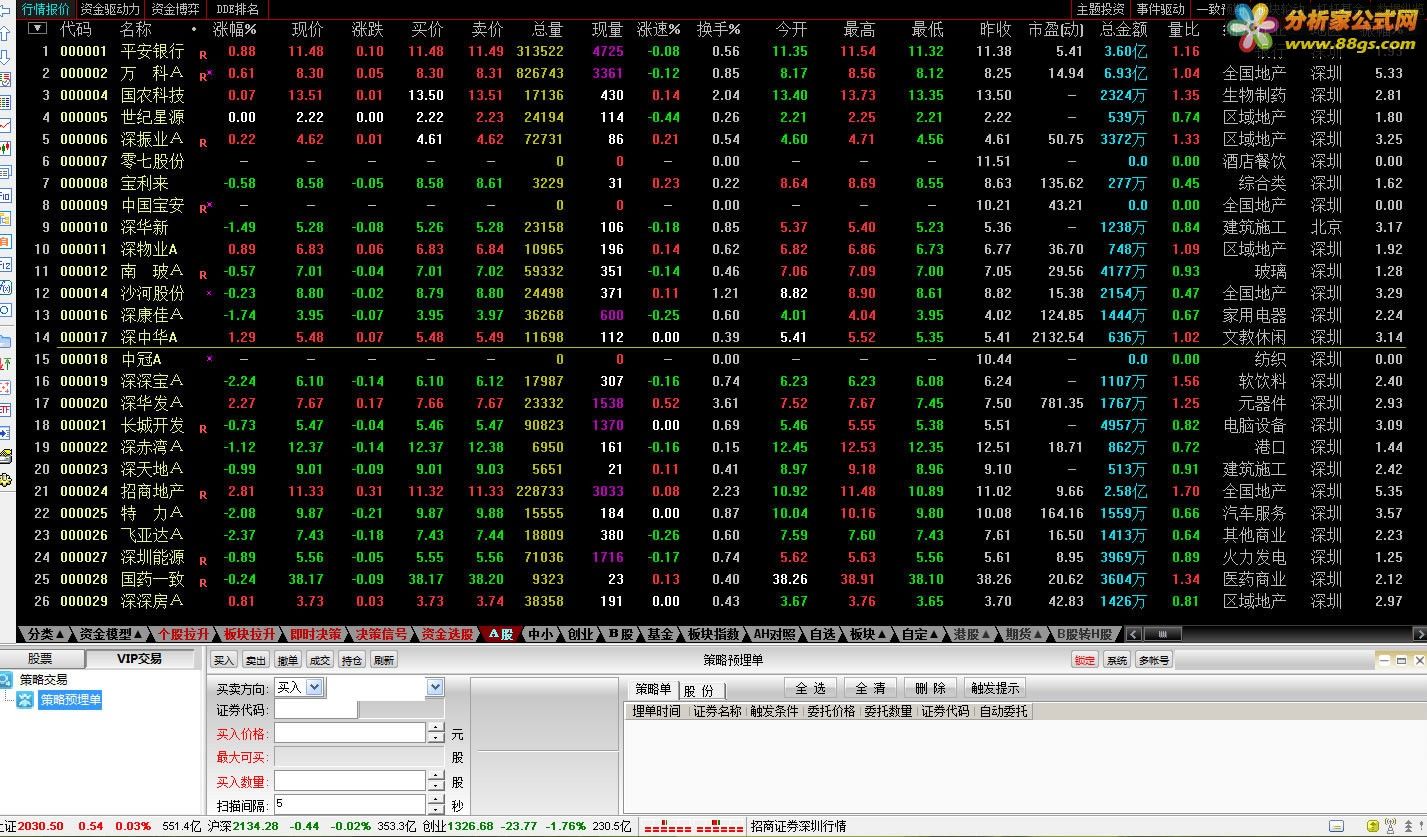1427x837 pixels.
Task: Click the 触发条件 column header
Action: tap(775, 711)
